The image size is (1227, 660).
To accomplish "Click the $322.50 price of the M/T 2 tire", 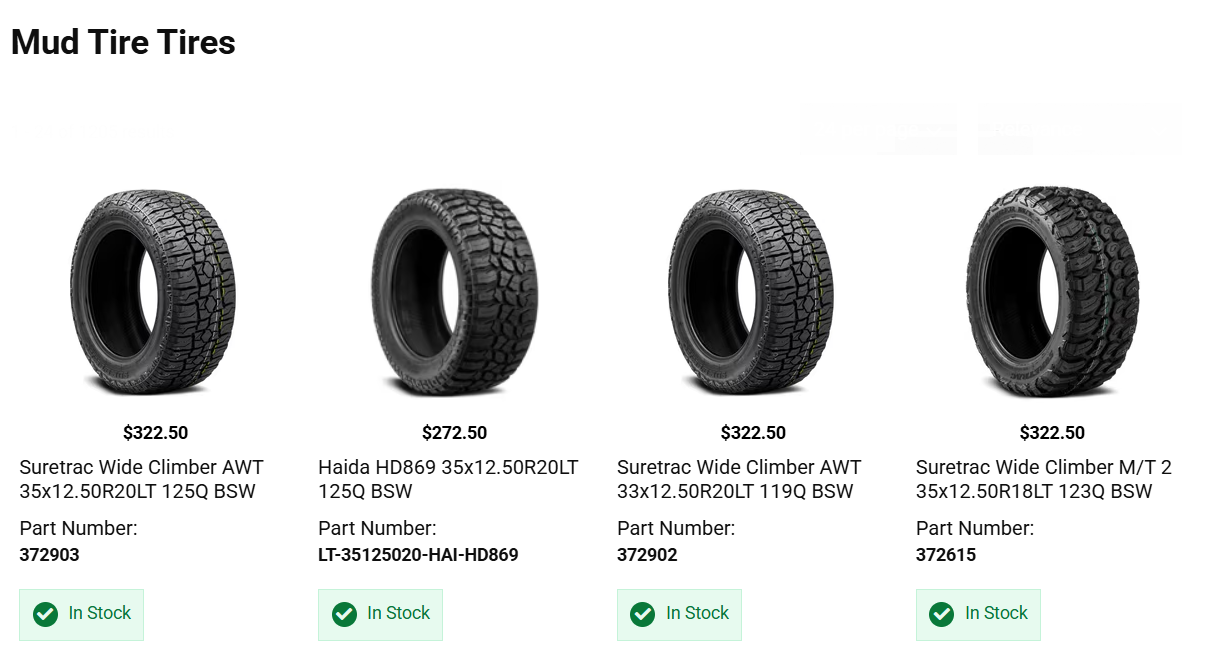I will [1052, 433].
